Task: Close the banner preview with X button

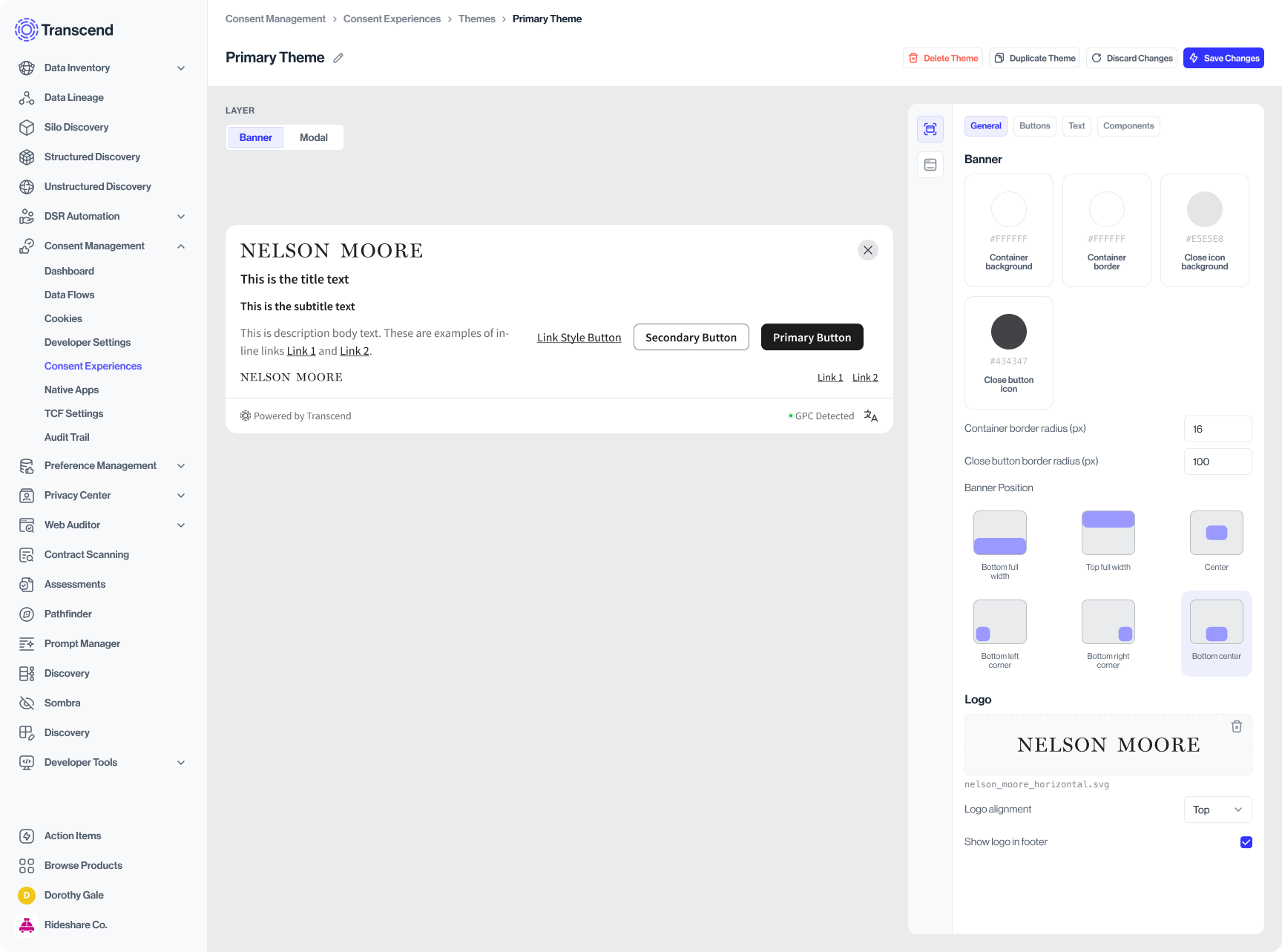Action: click(x=868, y=250)
